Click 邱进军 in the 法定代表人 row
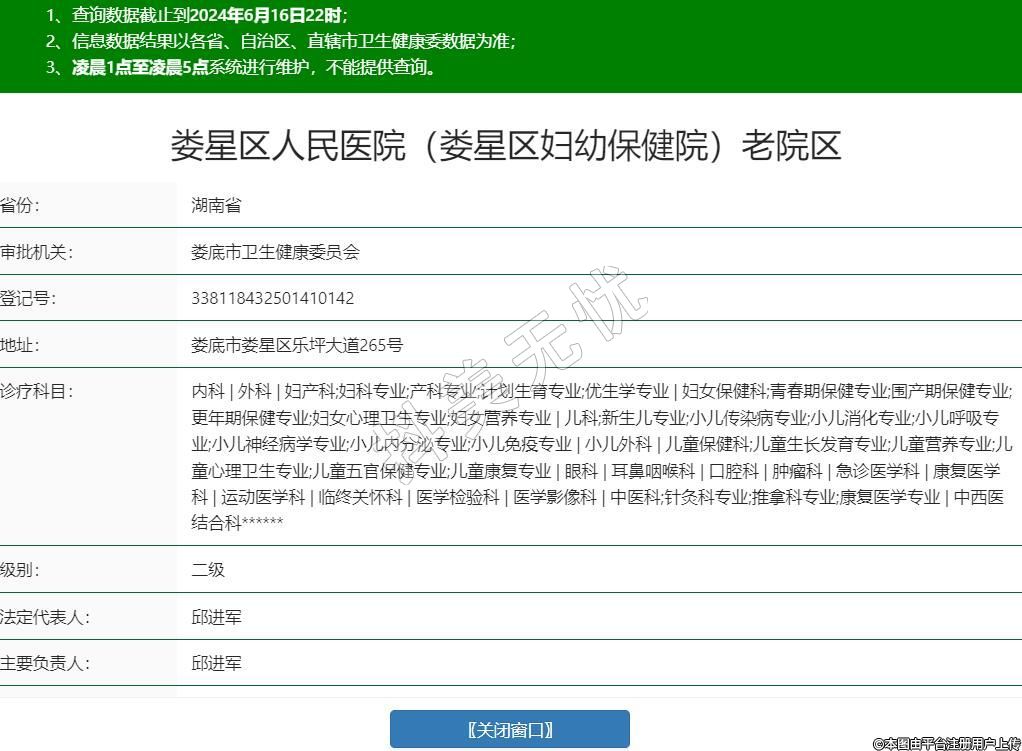 pos(216,617)
